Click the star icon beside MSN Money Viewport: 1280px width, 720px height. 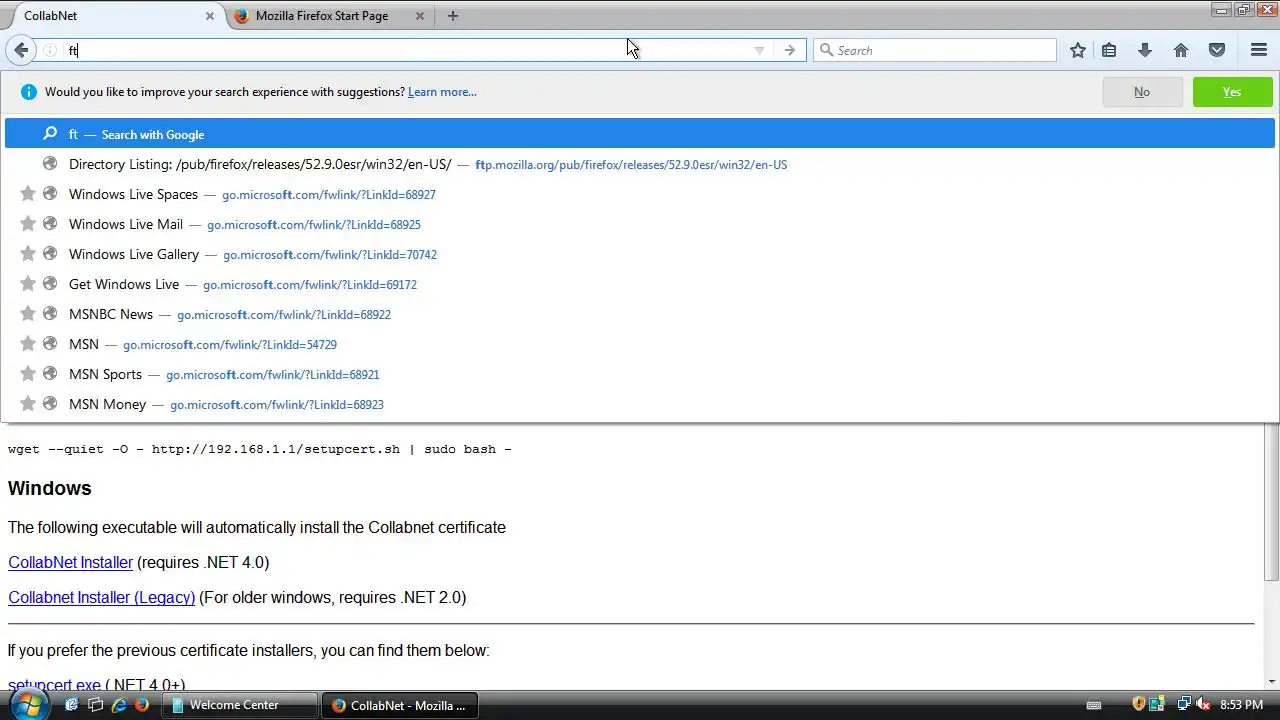pos(28,404)
